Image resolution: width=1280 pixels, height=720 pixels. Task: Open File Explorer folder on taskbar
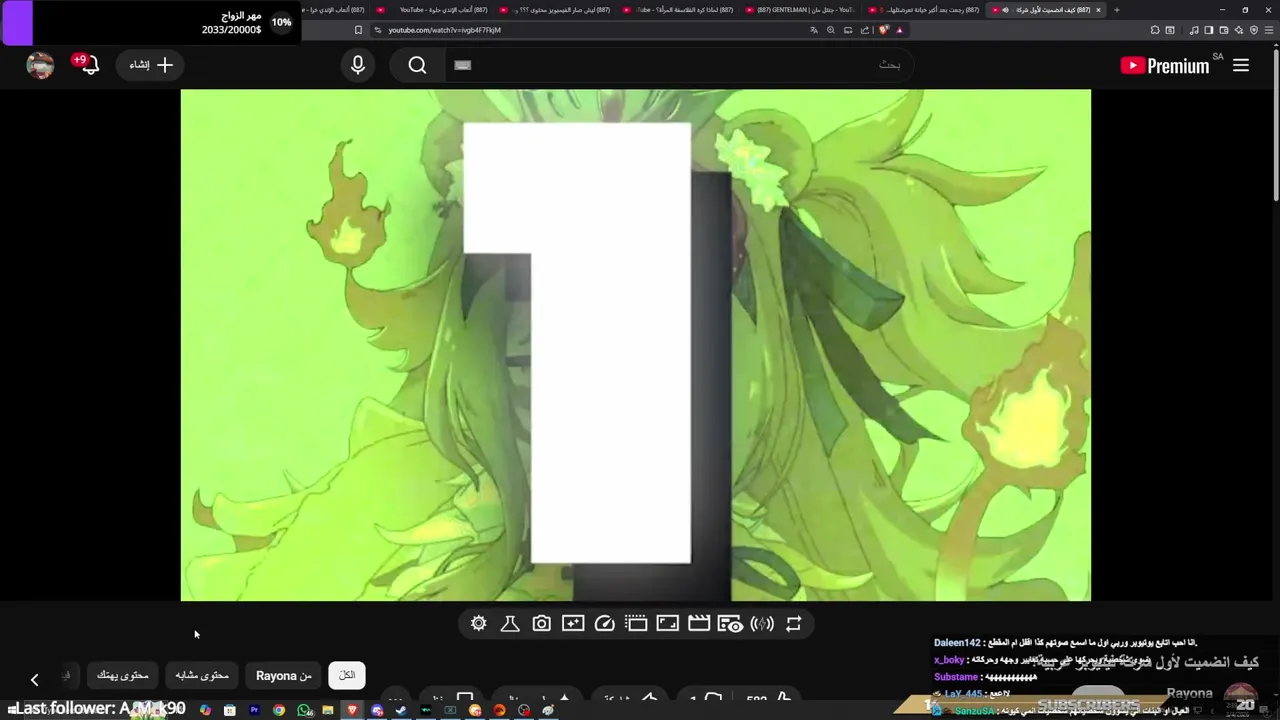point(327,710)
